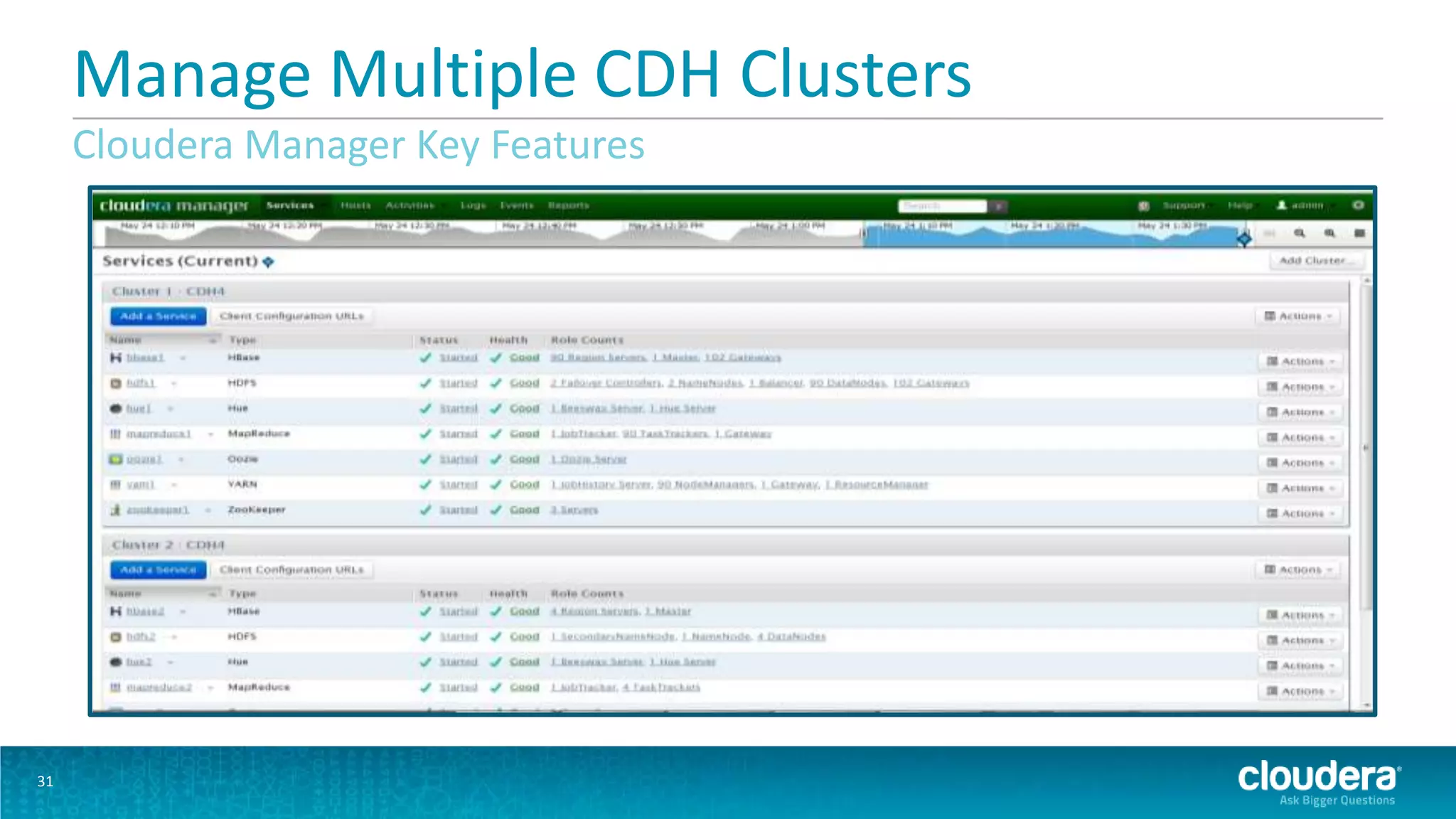Click the vertical scrollbar of services list
Viewport: 1456px width, 819px height.
pyautogui.click(x=1366, y=448)
